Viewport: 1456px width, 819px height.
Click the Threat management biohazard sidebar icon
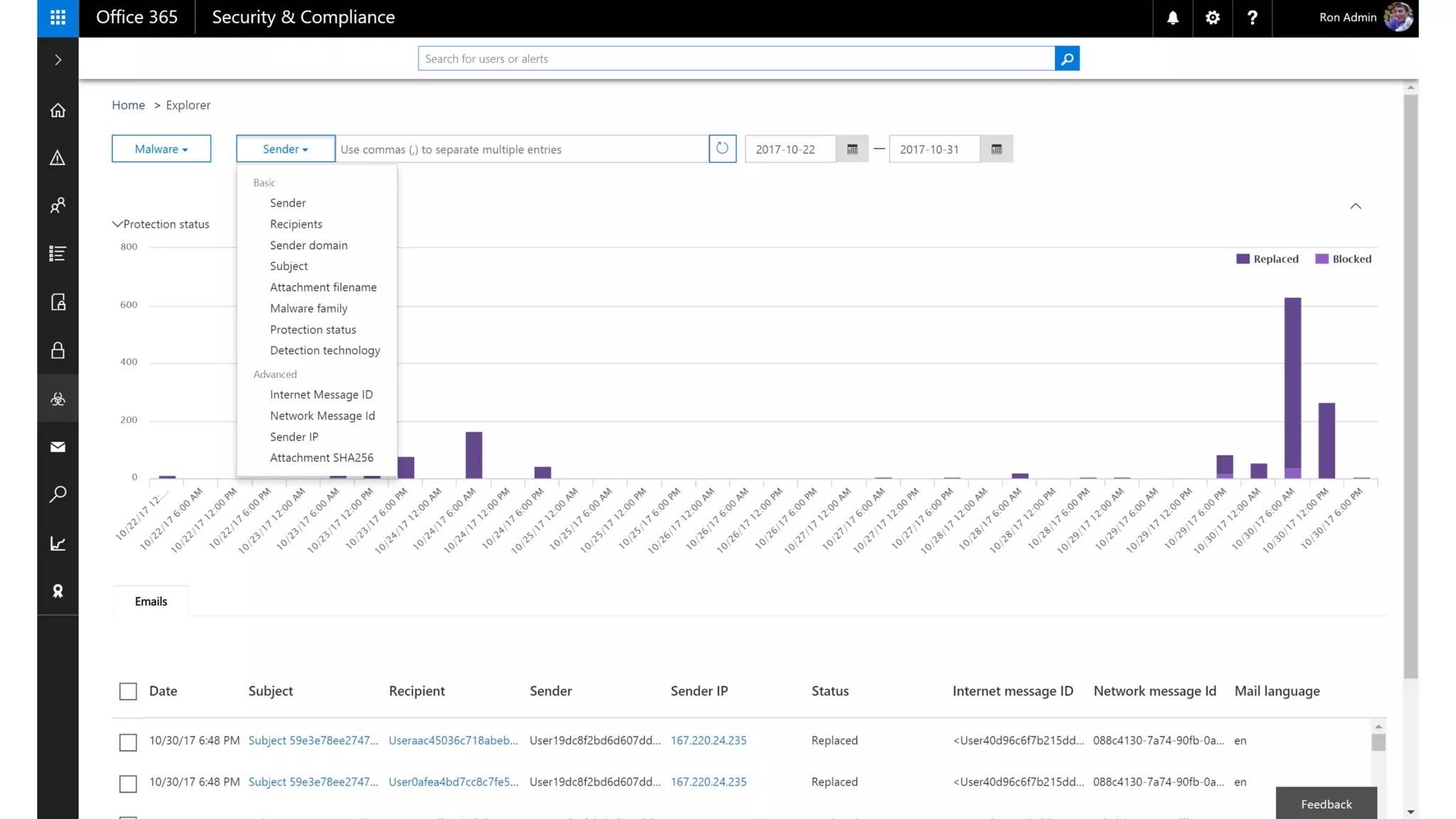tap(58, 399)
